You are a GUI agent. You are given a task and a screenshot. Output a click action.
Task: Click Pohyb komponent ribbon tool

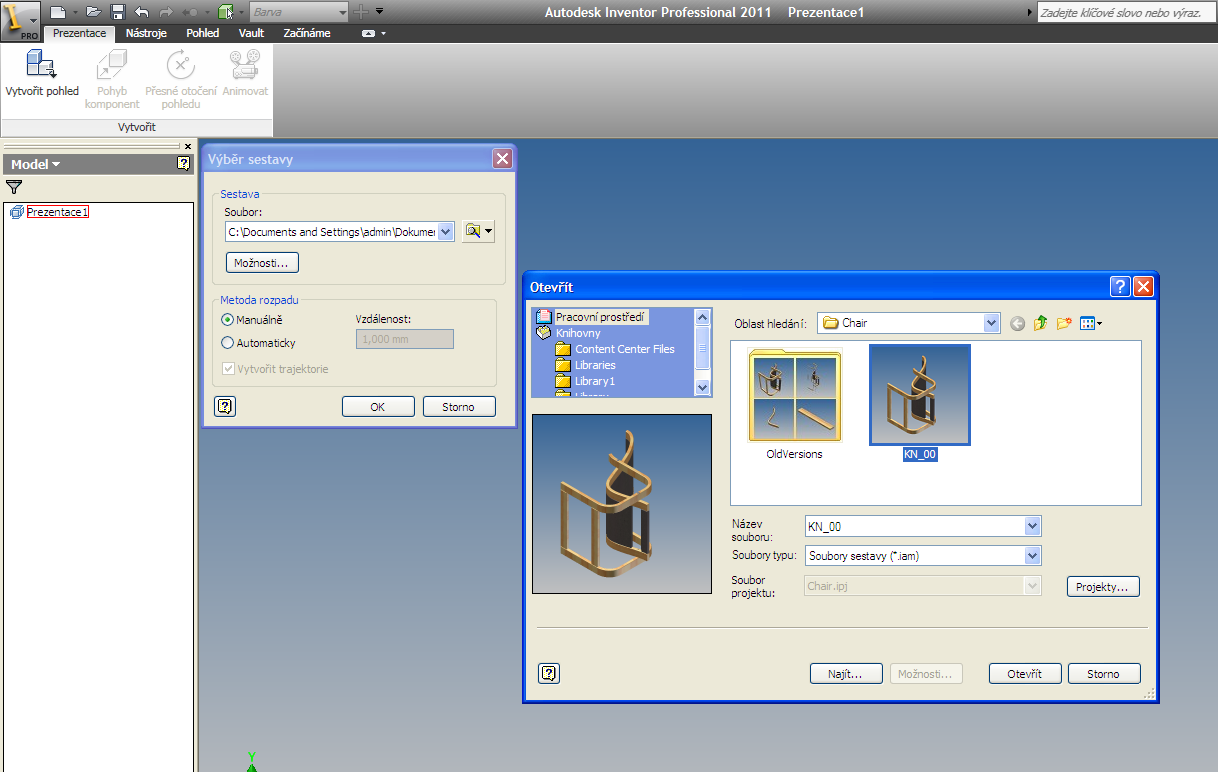click(x=112, y=79)
